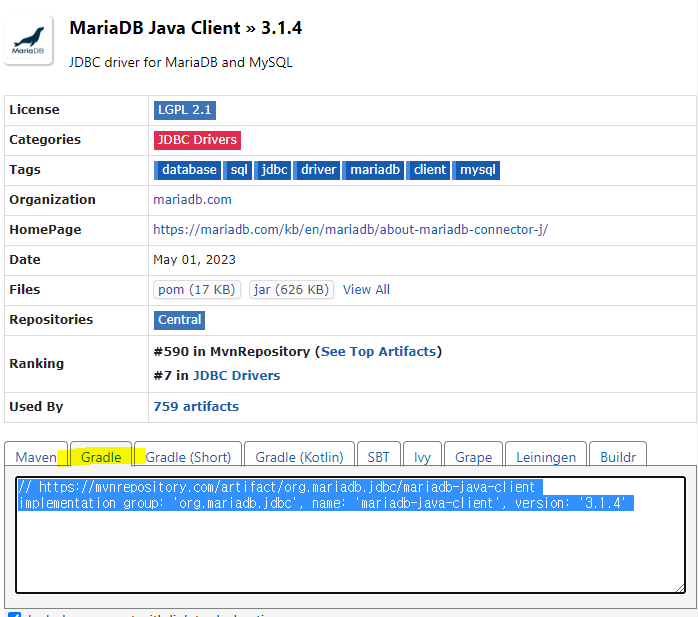Select the sql tag

tap(238, 170)
